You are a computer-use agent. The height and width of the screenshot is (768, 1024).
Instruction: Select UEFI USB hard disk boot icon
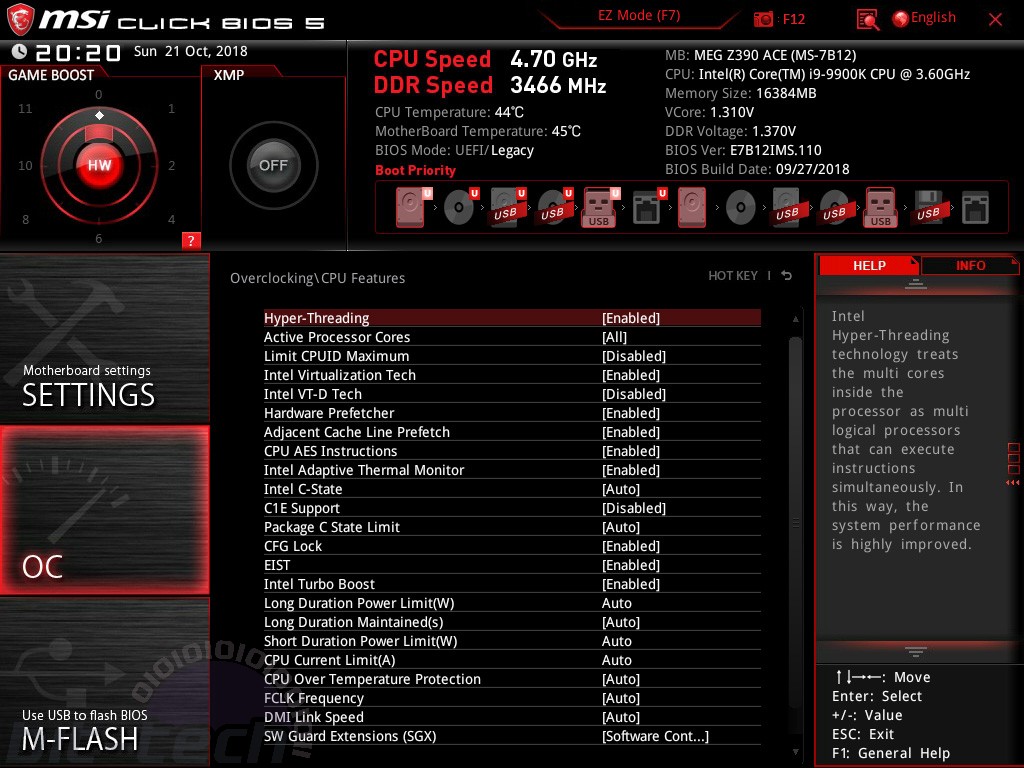point(507,207)
